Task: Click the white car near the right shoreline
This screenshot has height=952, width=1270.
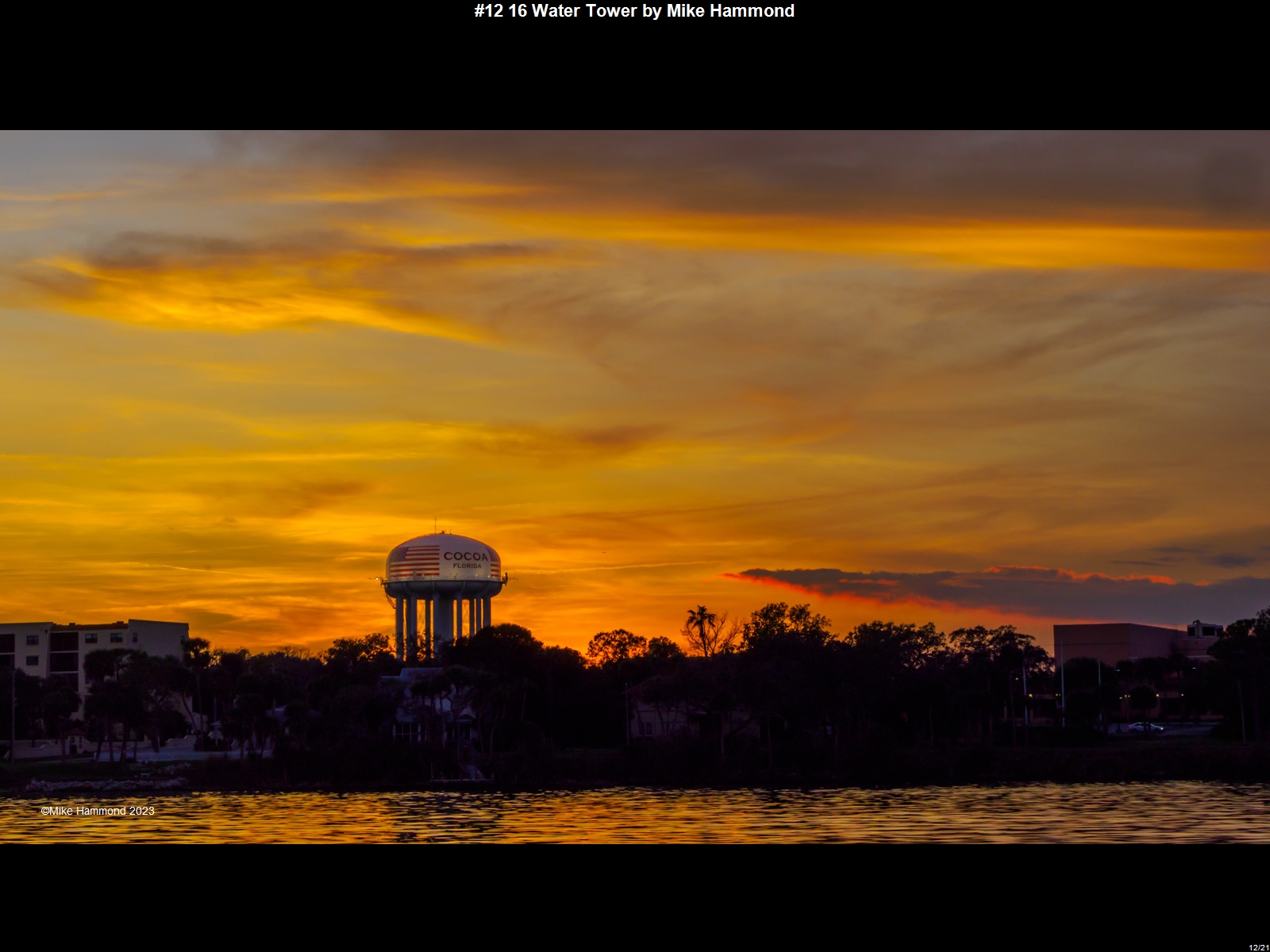Action: point(1145,727)
